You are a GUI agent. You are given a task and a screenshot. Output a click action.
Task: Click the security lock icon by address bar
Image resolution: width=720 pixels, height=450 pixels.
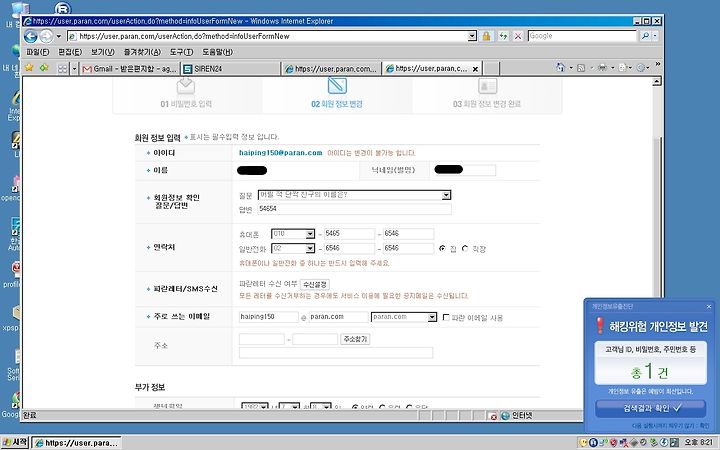pyautogui.click(x=486, y=36)
